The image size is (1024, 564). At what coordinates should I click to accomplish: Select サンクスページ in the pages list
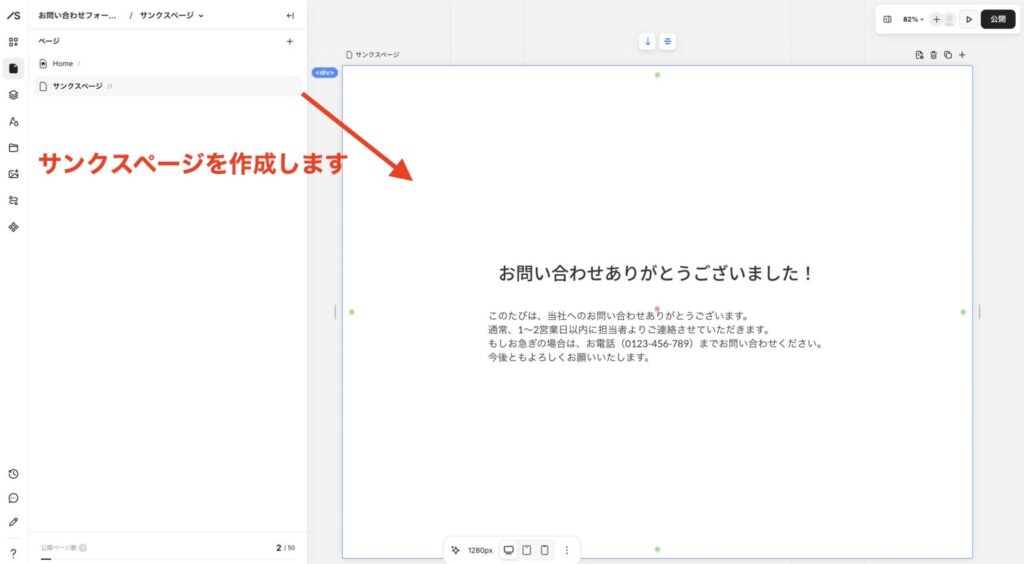click(77, 86)
